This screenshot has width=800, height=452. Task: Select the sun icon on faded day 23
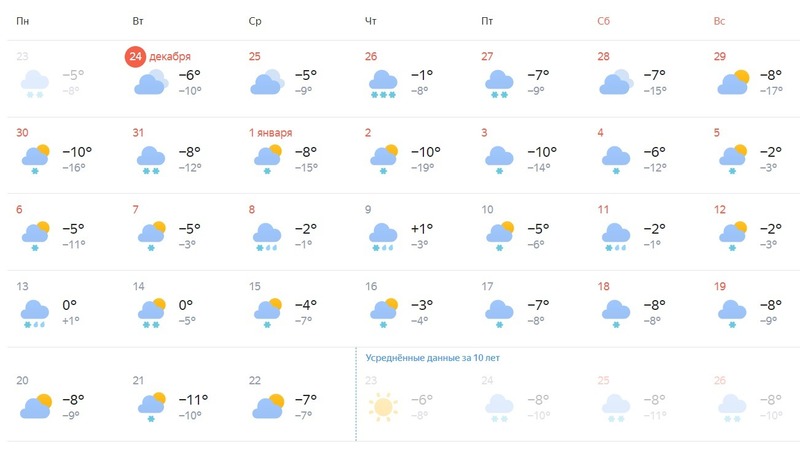[x=383, y=407]
